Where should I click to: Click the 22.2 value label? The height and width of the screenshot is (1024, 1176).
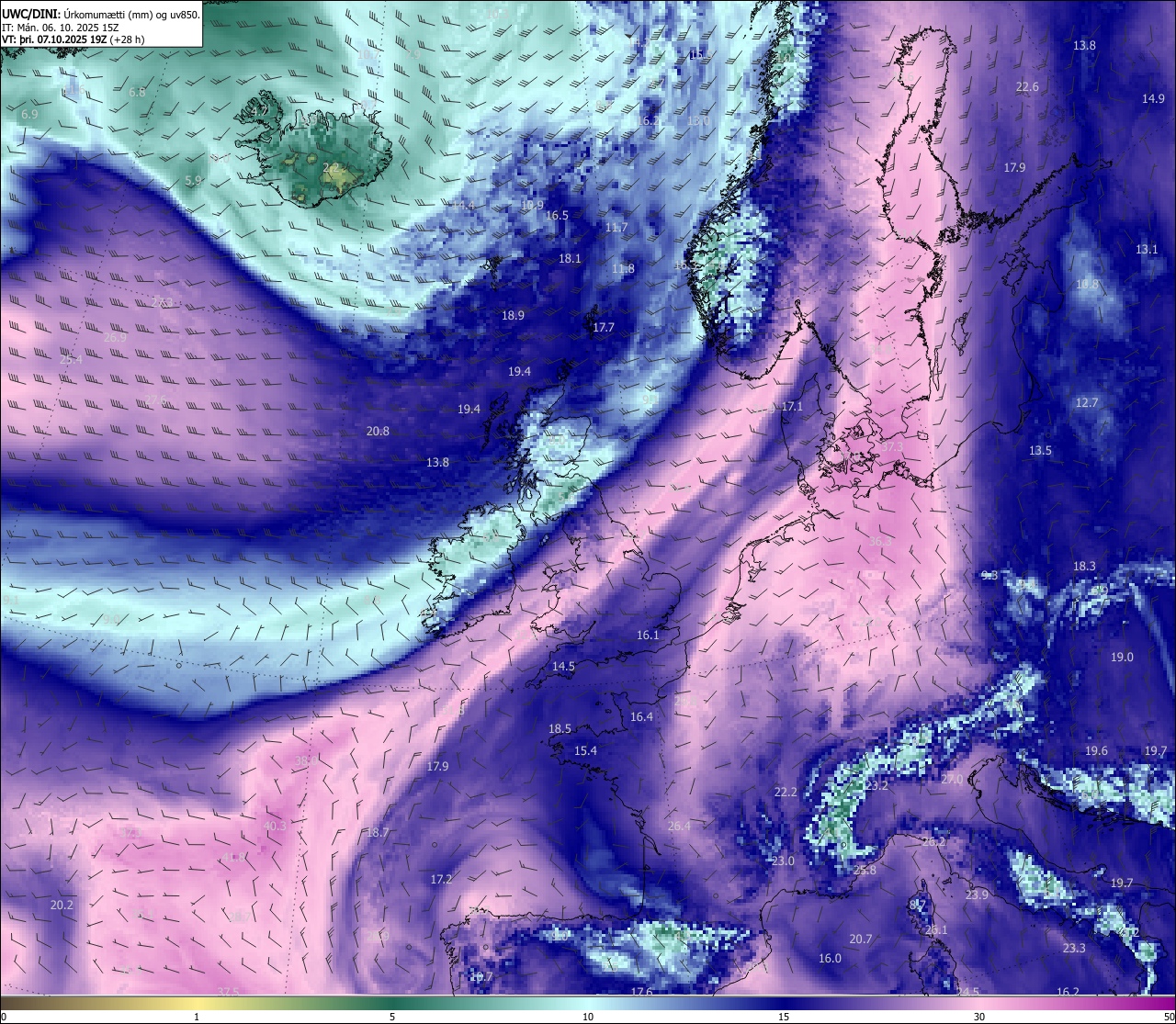pyautogui.click(x=786, y=793)
